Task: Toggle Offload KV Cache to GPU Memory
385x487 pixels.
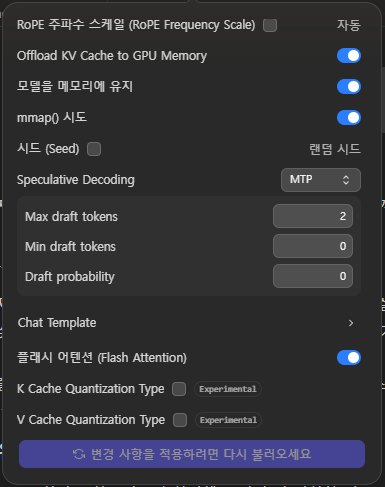Action: point(349,56)
